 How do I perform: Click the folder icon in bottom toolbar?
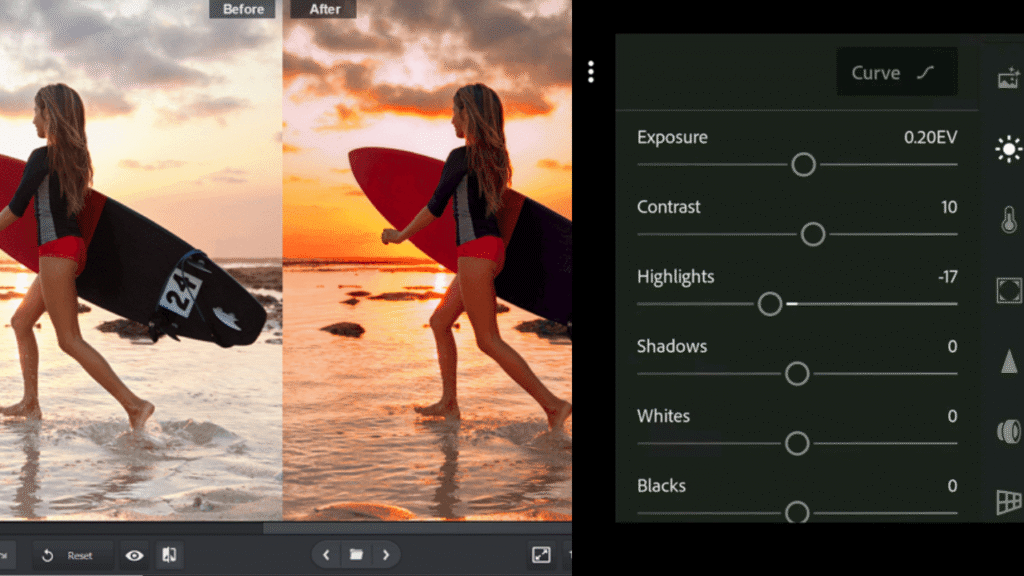point(356,555)
